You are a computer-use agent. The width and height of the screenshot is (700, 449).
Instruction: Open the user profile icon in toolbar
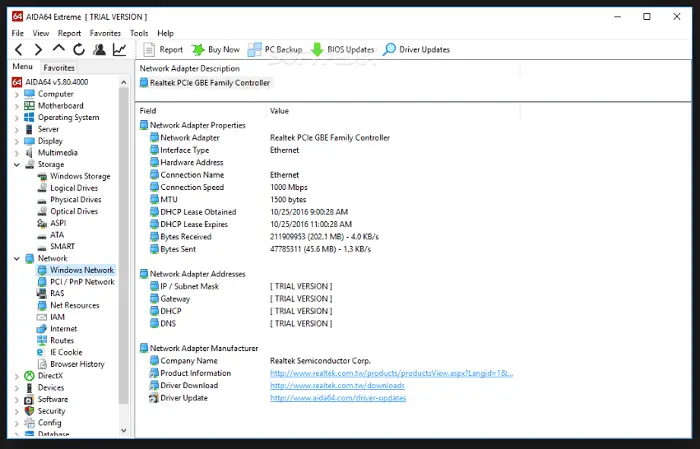[99, 50]
